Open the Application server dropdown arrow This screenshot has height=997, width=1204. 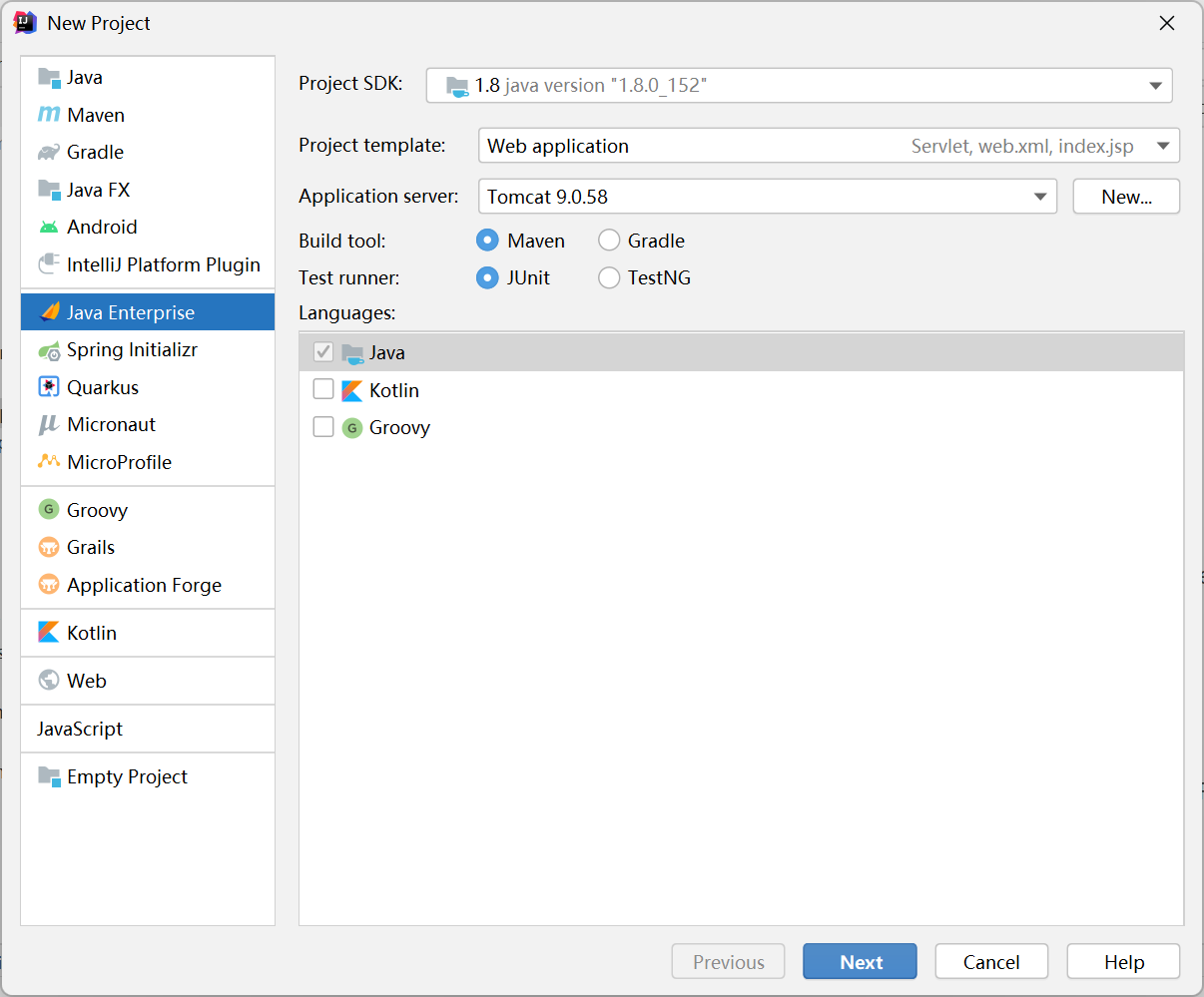pos(1041,197)
